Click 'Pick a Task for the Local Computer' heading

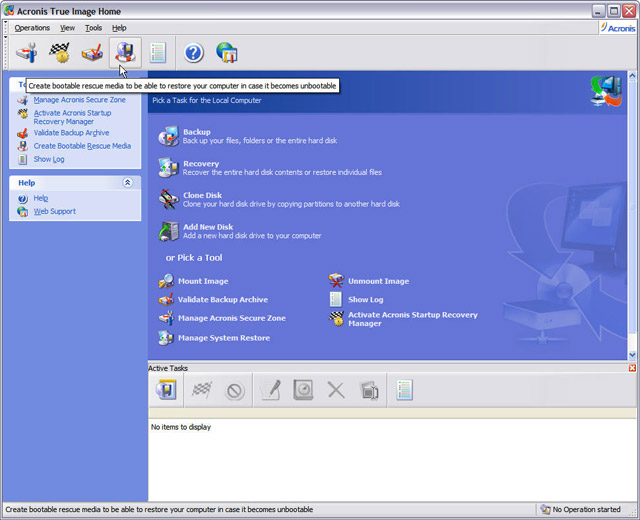[207, 100]
